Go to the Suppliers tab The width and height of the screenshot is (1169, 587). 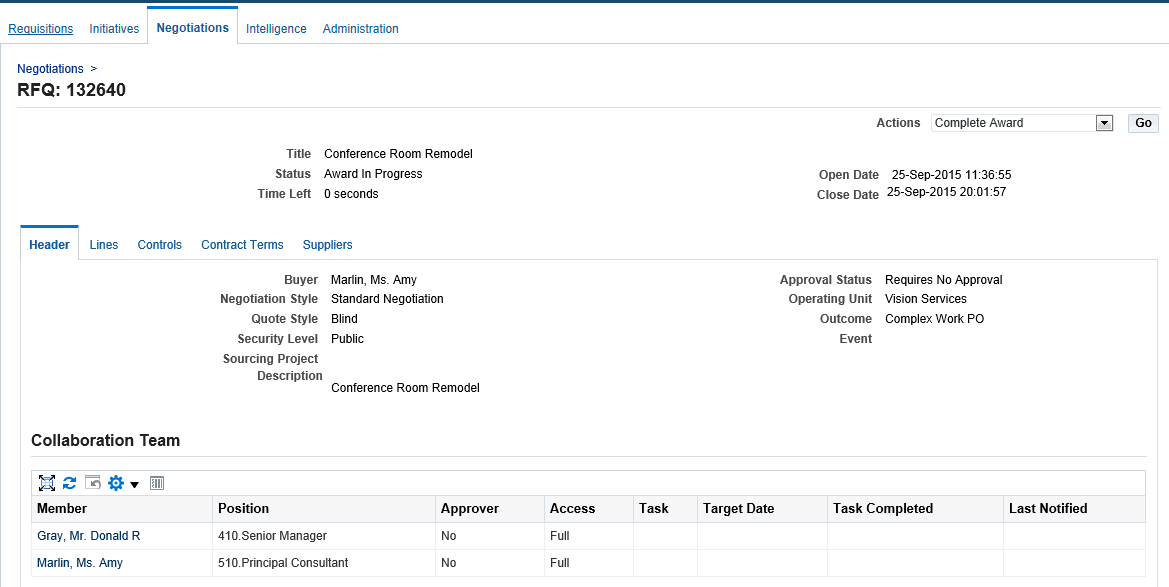[x=327, y=245]
